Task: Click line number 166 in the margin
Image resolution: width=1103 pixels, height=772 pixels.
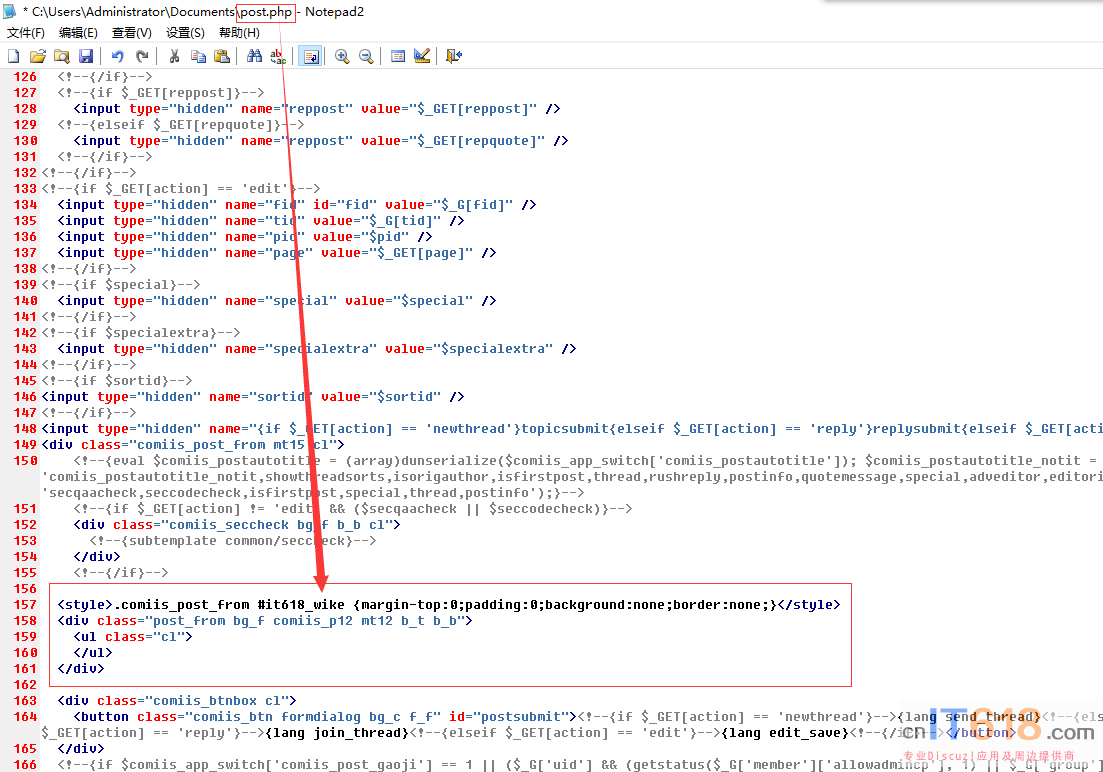Action: [25, 764]
